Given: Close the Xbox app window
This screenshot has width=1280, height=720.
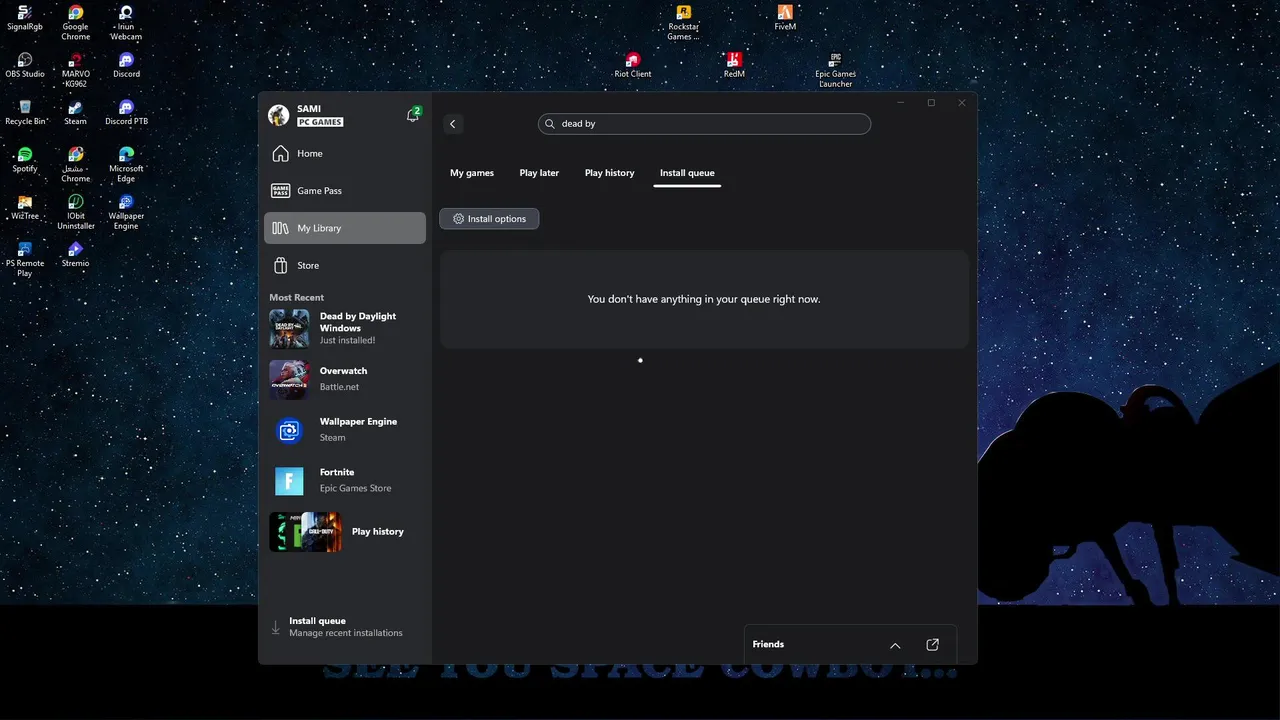Looking at the screenshot, I should tap(962, 103).
